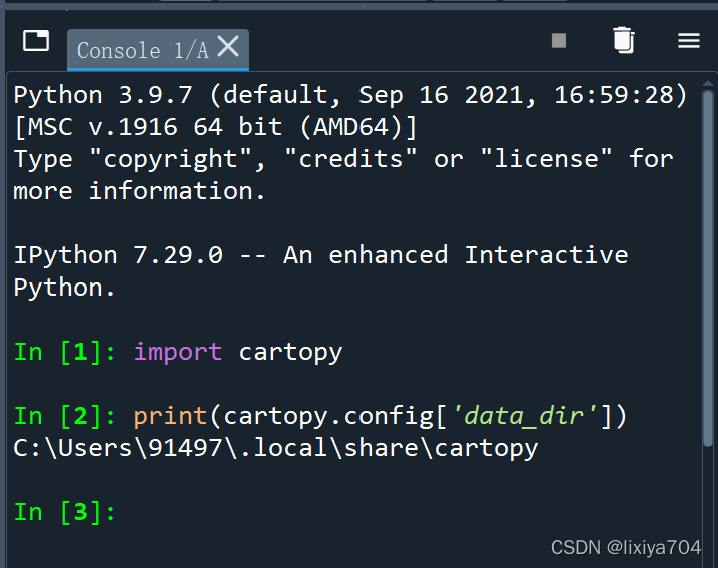Click the scrollbar up arrow
The height and width of the screenshot is (568, 718).
[x=707, y=83]
